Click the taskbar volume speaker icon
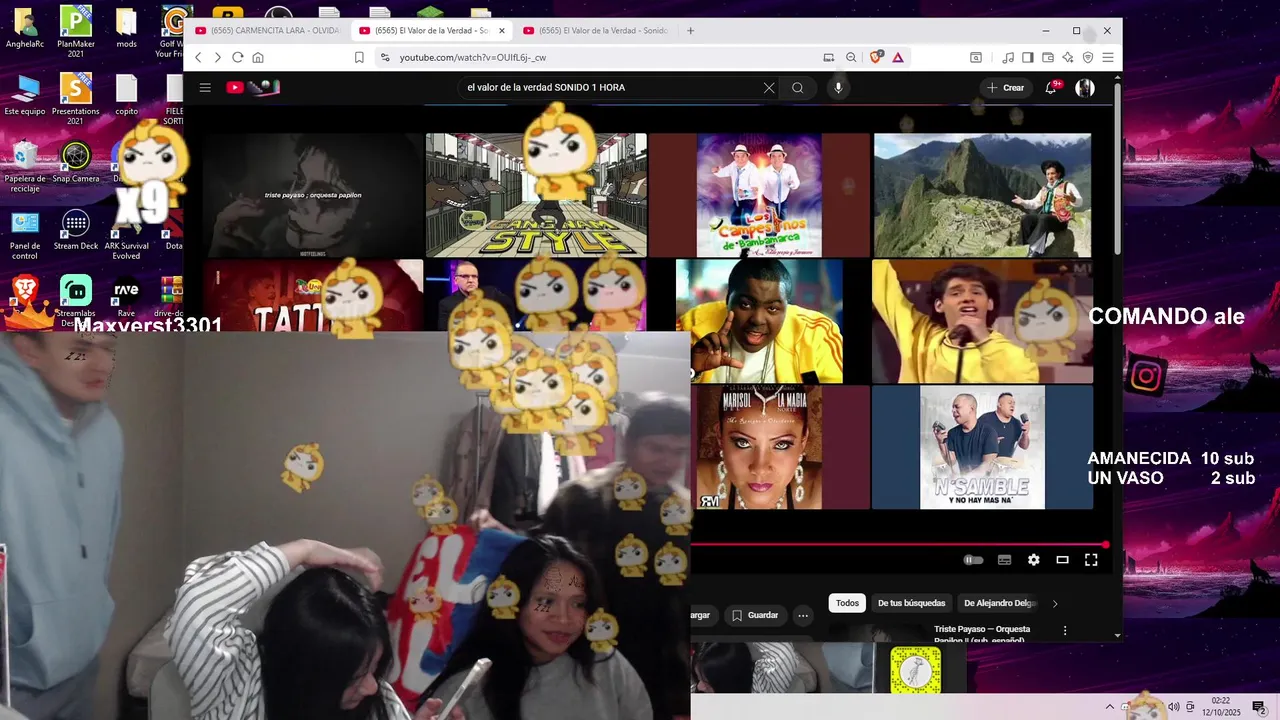The image size is (1280, 720). pos(1173,707)
